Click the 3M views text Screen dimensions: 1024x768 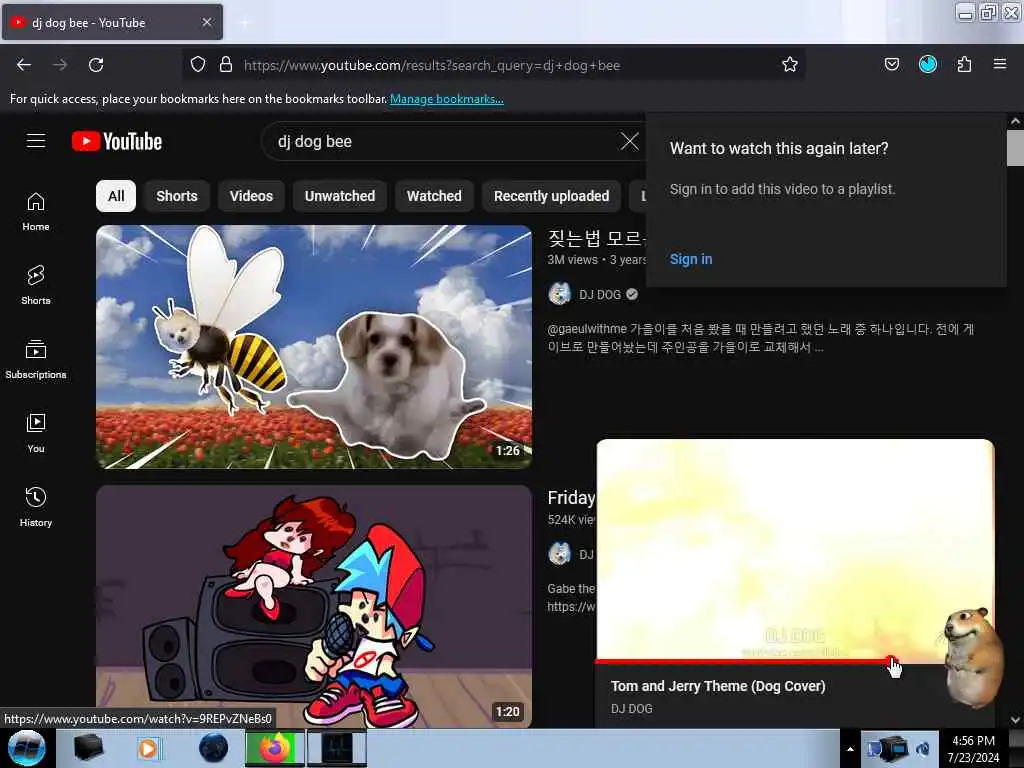coord(573,259)
